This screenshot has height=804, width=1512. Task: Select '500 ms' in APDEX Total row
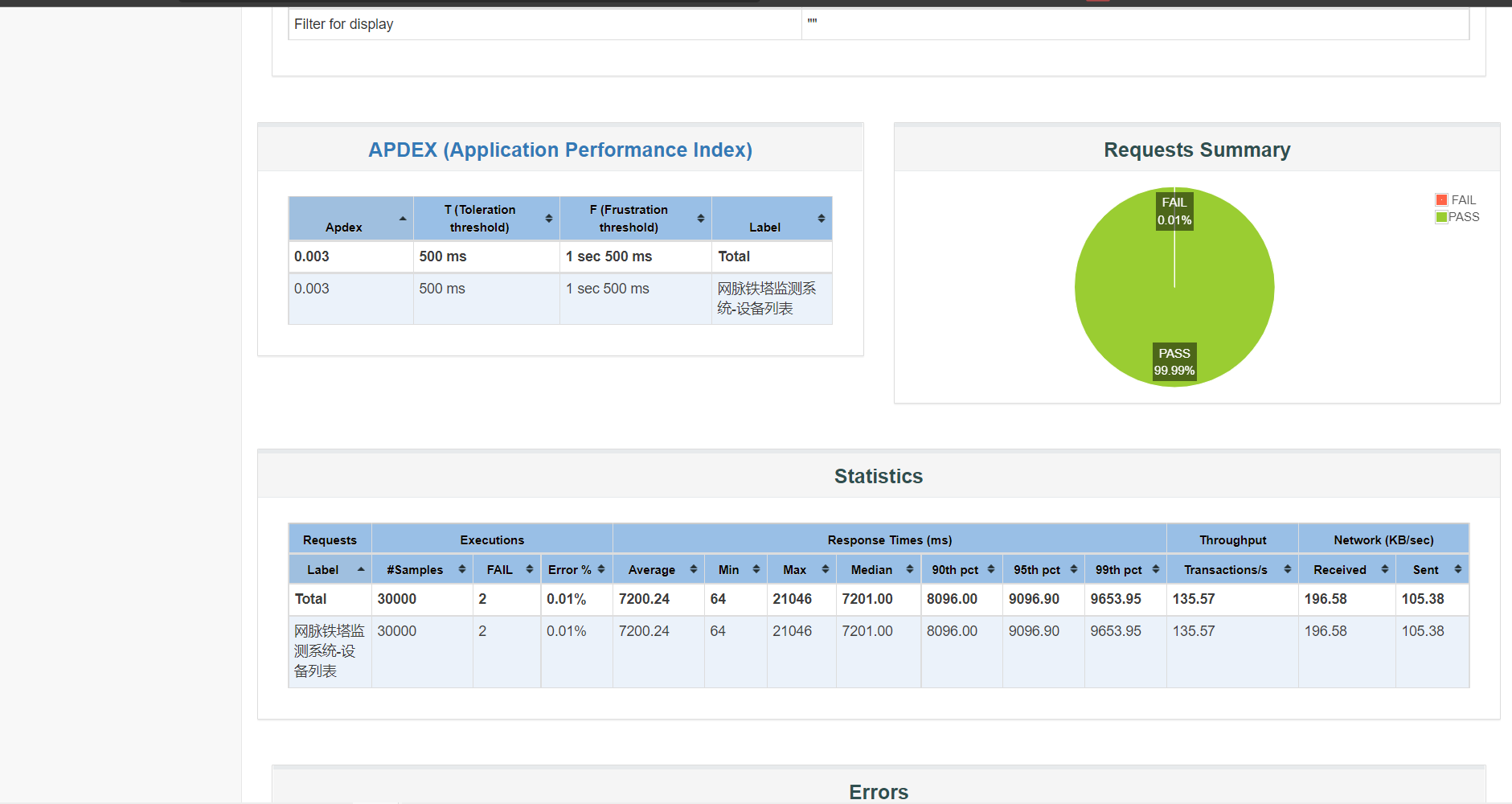coord(443,256)
